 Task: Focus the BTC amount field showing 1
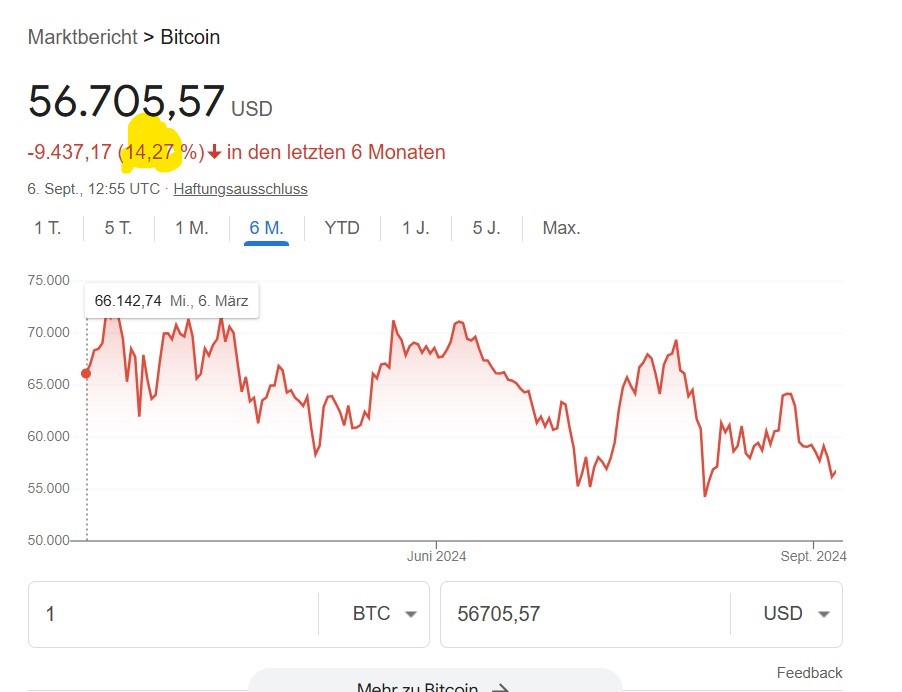173,614
